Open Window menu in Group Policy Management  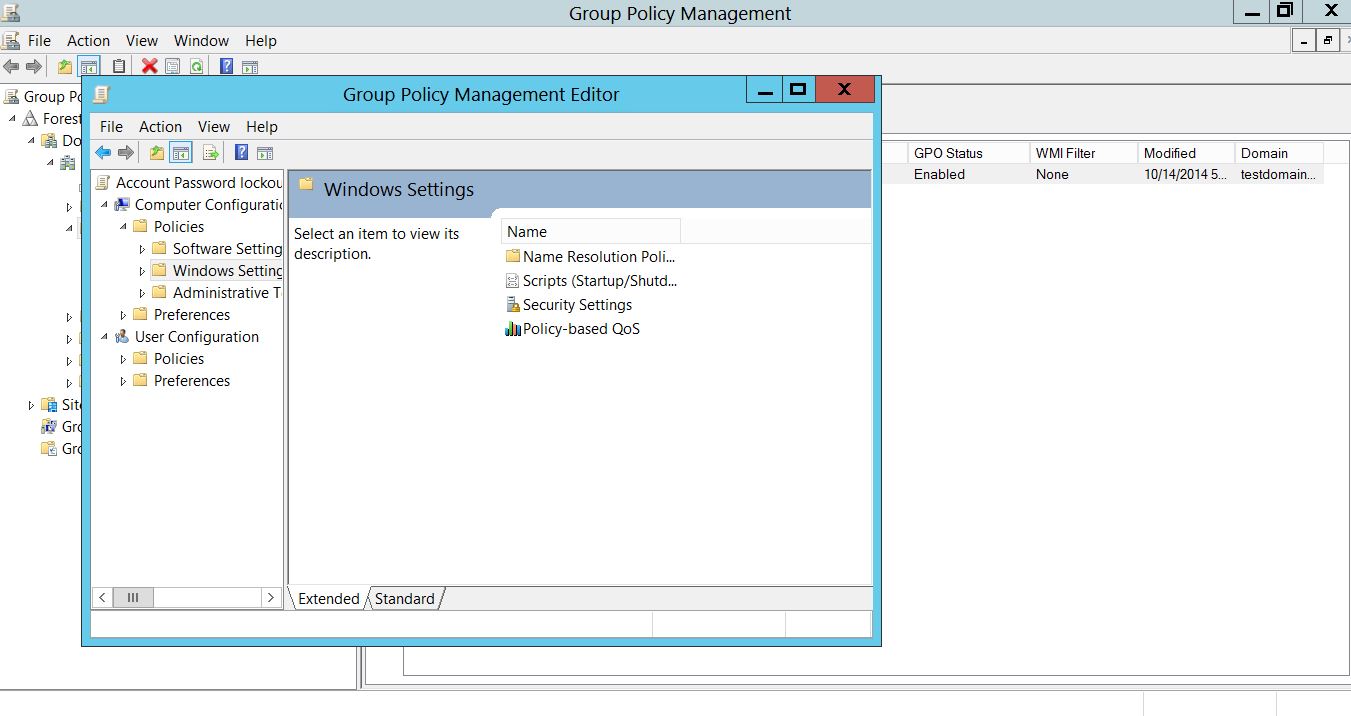point(202,41)
